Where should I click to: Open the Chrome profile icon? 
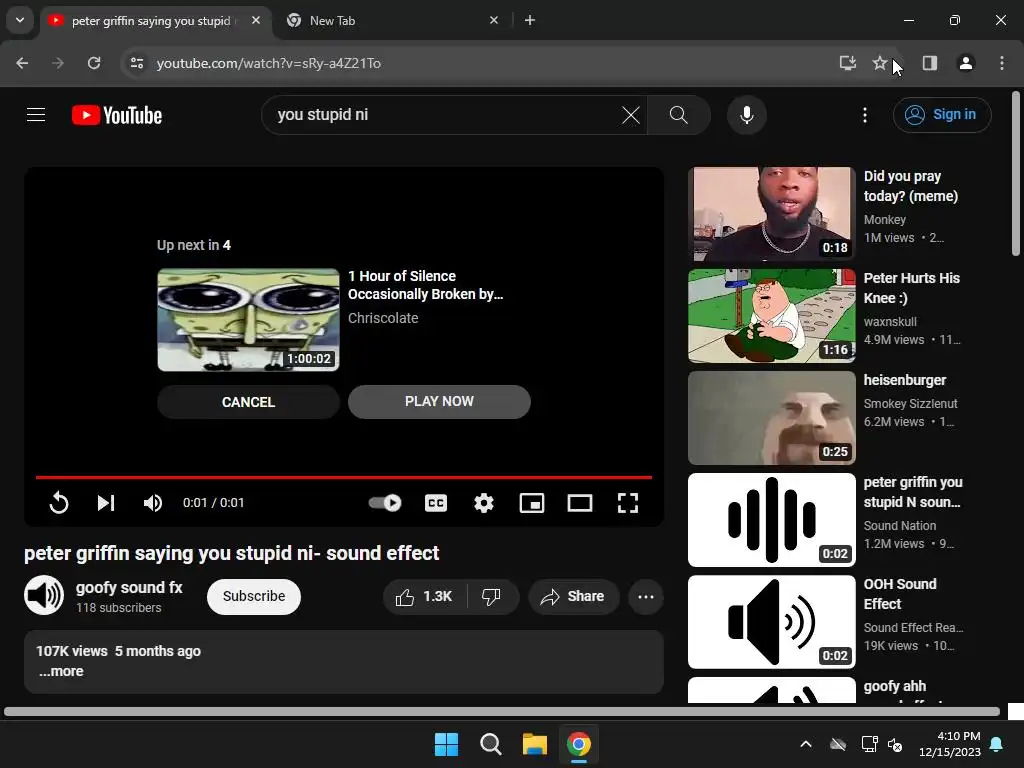tap(966, 63)
